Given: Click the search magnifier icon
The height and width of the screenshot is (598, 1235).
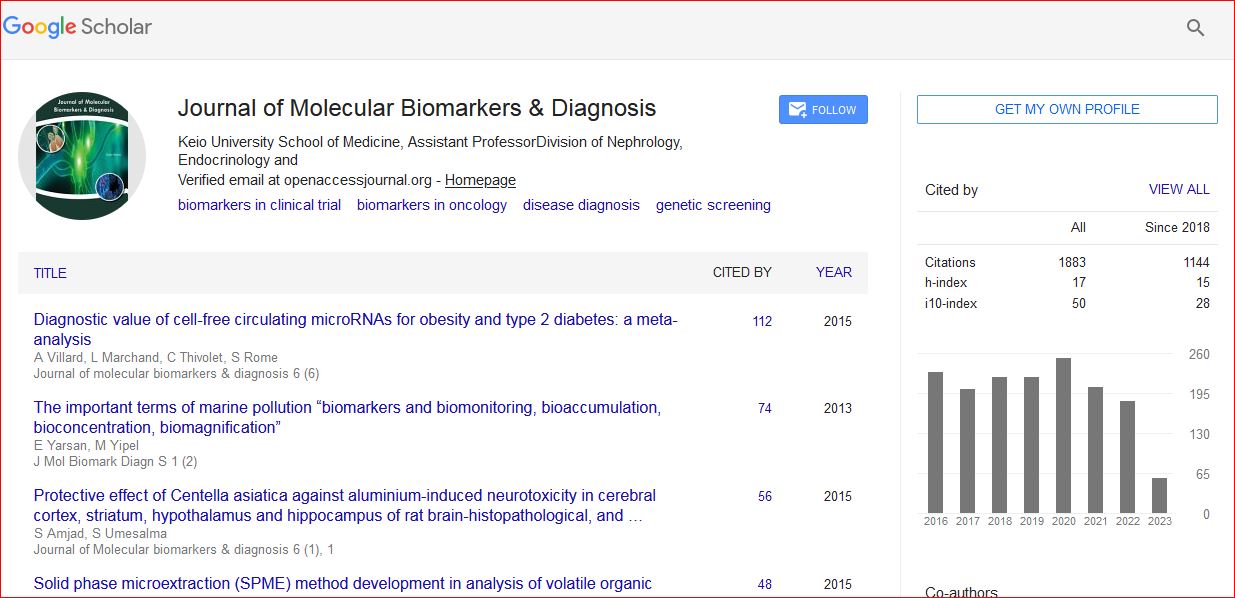Looking at the screenshot, I should pyautogui.click(x=1195, y=28).
